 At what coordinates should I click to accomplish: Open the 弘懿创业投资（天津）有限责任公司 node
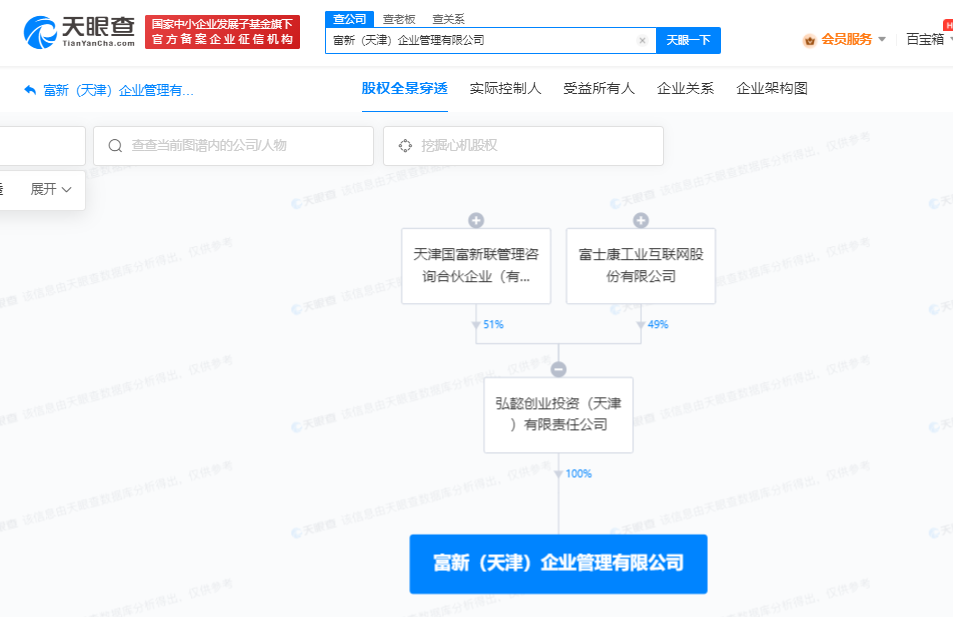point(559,415)
